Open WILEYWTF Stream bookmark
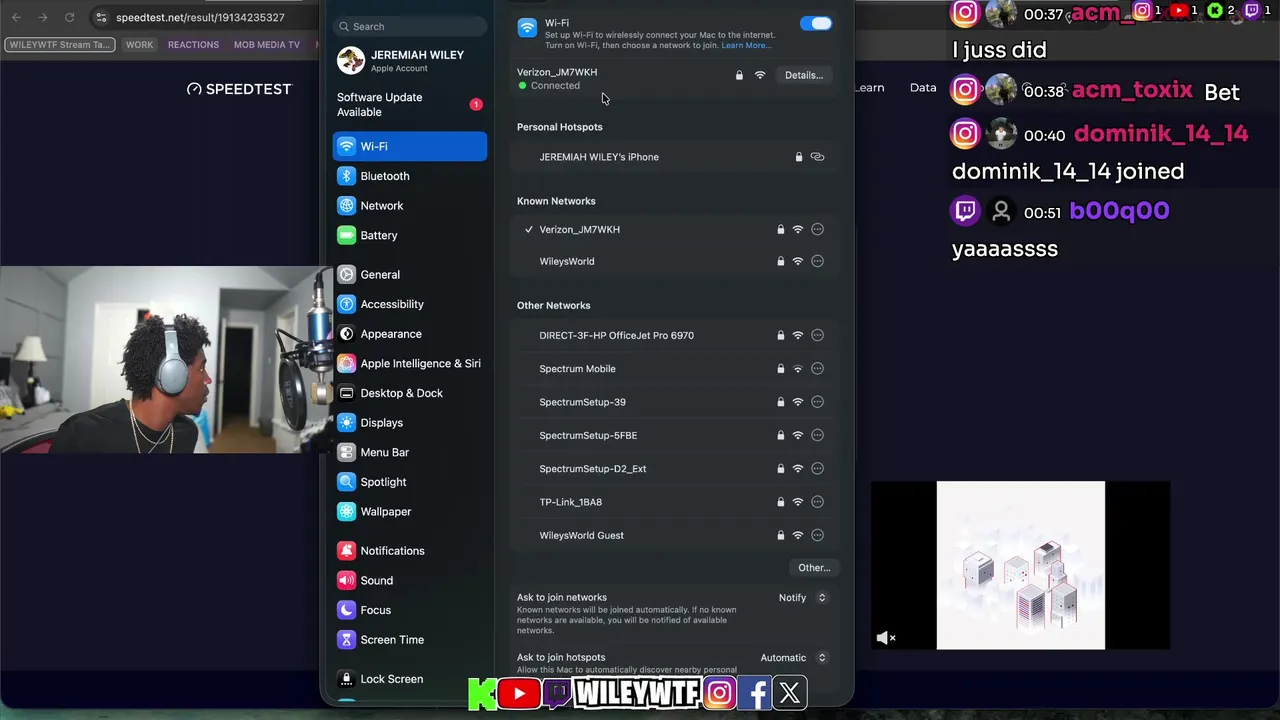The image size is (1280, 720). tap(60, 44)
